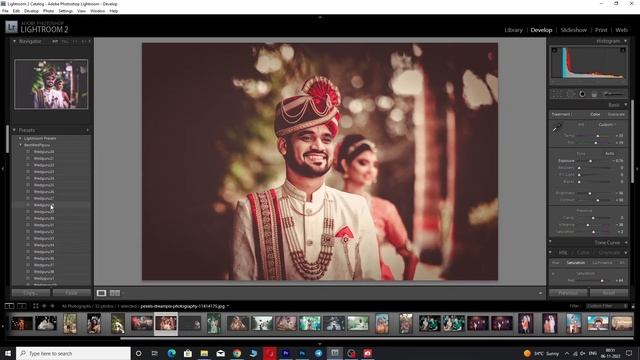Click the Previous button
Viewport: 640px width, 360px height.
coord(568,293)
